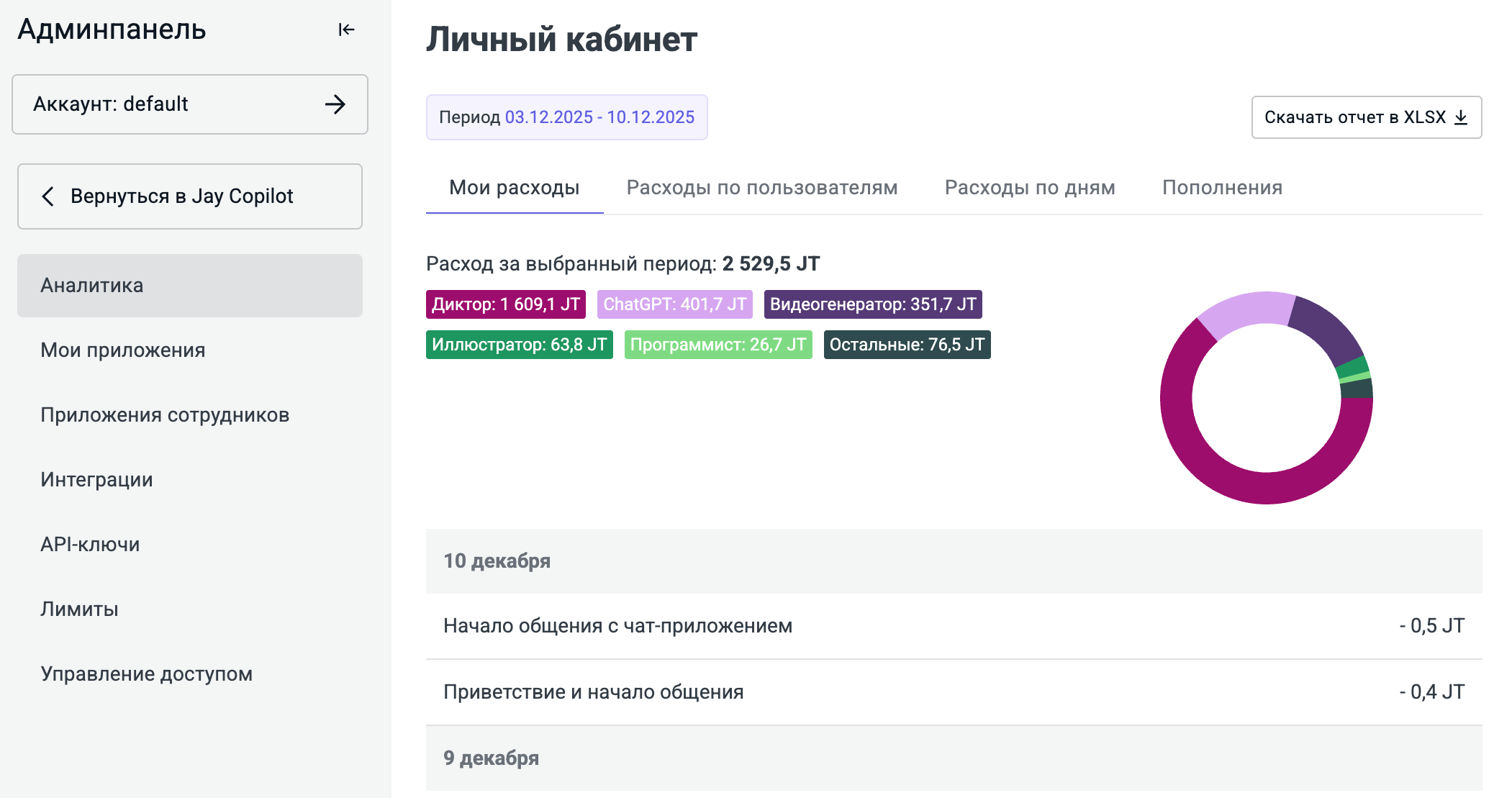Click the Видеогенератор purple legend badge
Image resolution: width=1512 pixels, height=798 pixels.
click(x=872, y=304)
